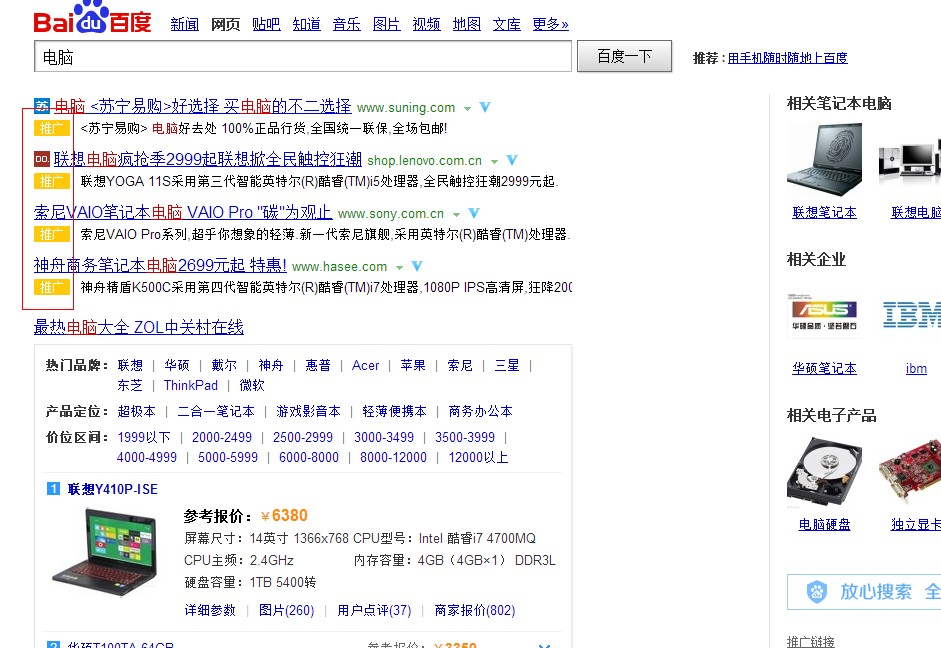Open 电脑硬盘 sidebar link
This screenshot has height=648, width=941.
point(825,524)
